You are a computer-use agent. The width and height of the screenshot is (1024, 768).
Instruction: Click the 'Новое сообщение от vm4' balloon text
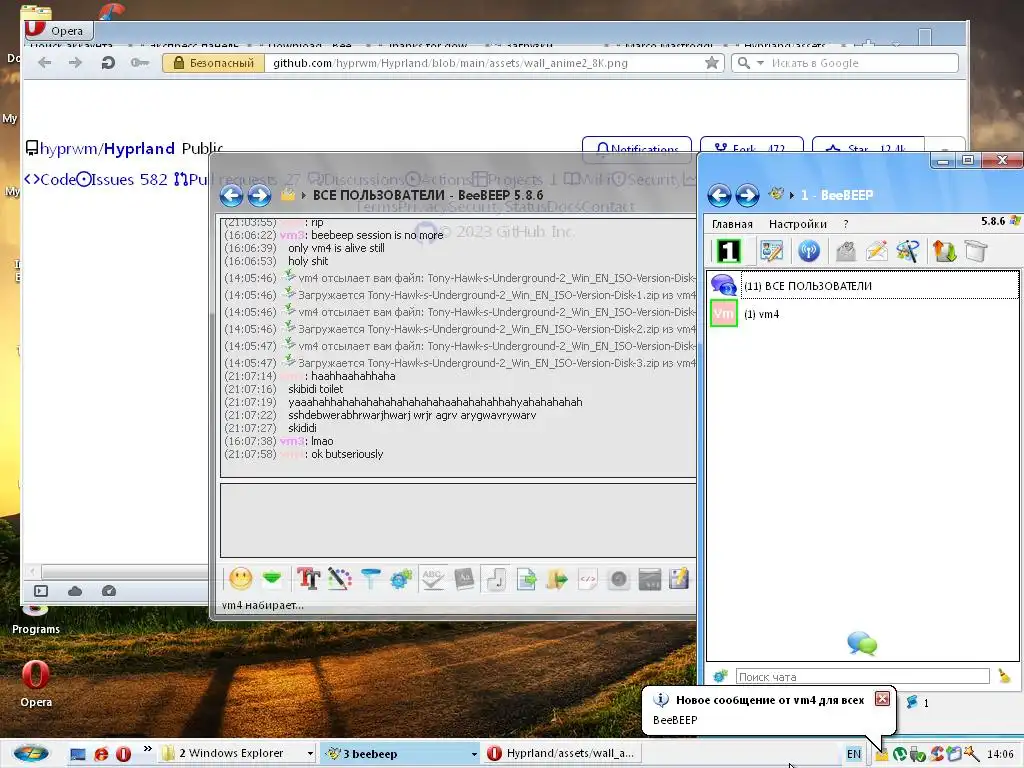(x=770, y=700)
